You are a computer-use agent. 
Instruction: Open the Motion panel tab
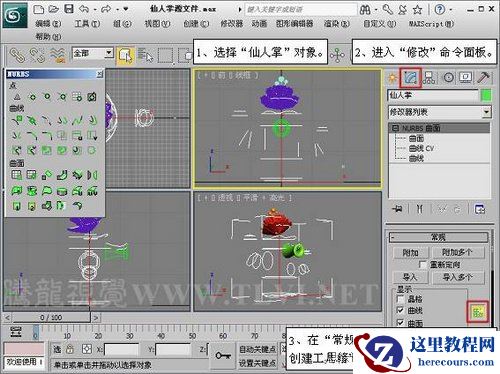[x=448, y=78]
